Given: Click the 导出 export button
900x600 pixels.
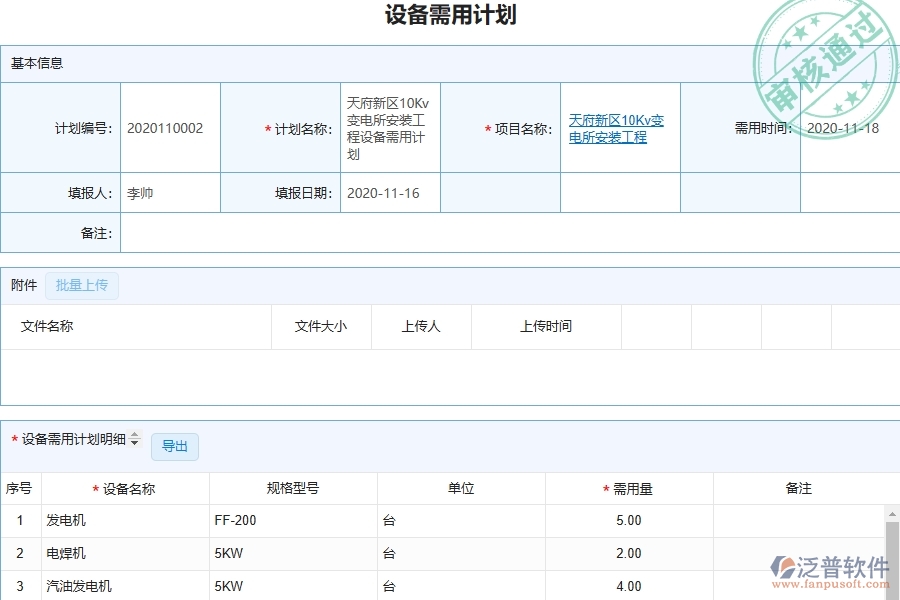Looking at the screenshot, I should 174,447.
